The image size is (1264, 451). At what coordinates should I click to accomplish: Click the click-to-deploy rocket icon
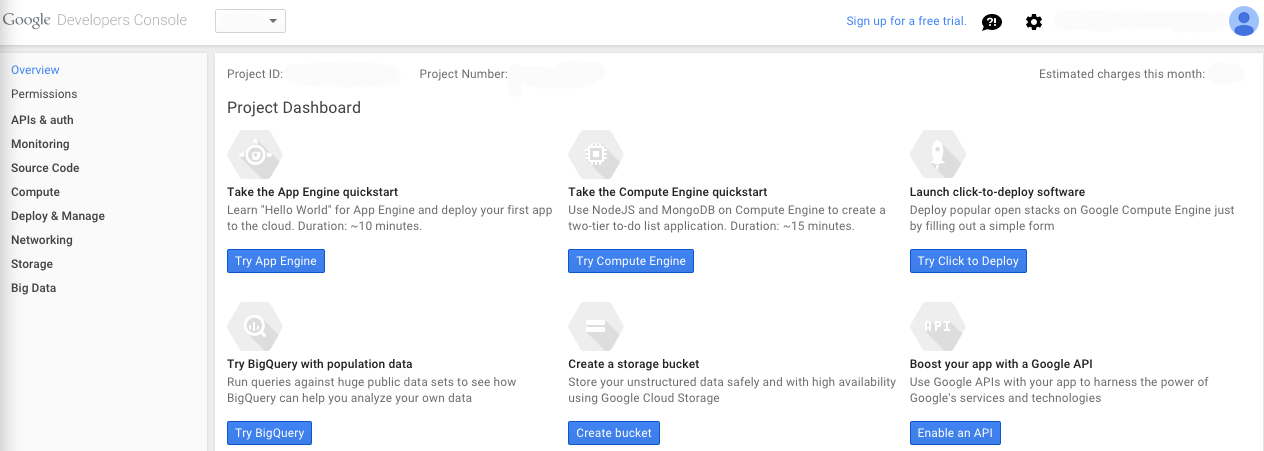pos(938,154)
